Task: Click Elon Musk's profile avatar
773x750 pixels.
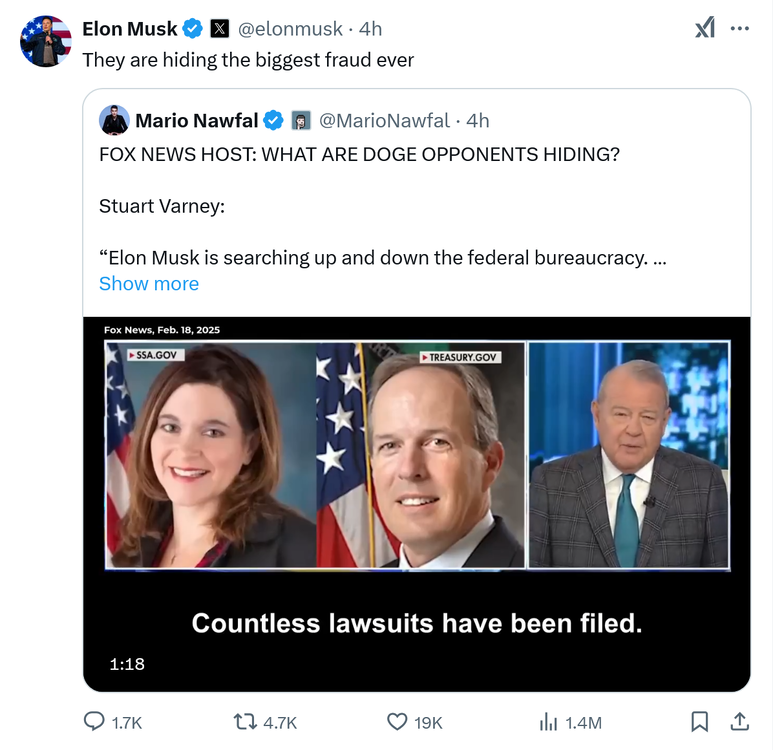Action: 46,41
